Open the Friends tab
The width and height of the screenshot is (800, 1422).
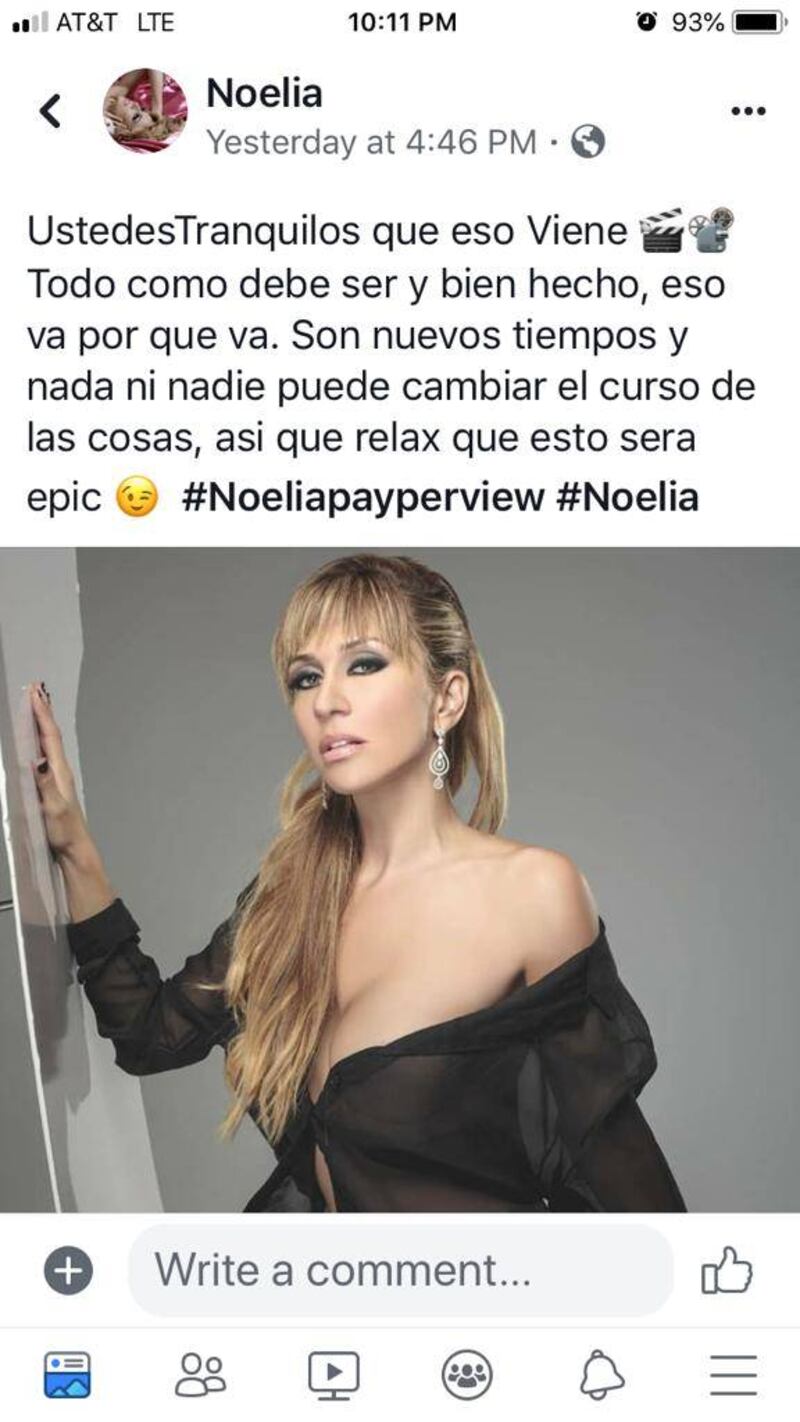(200, 1375)
